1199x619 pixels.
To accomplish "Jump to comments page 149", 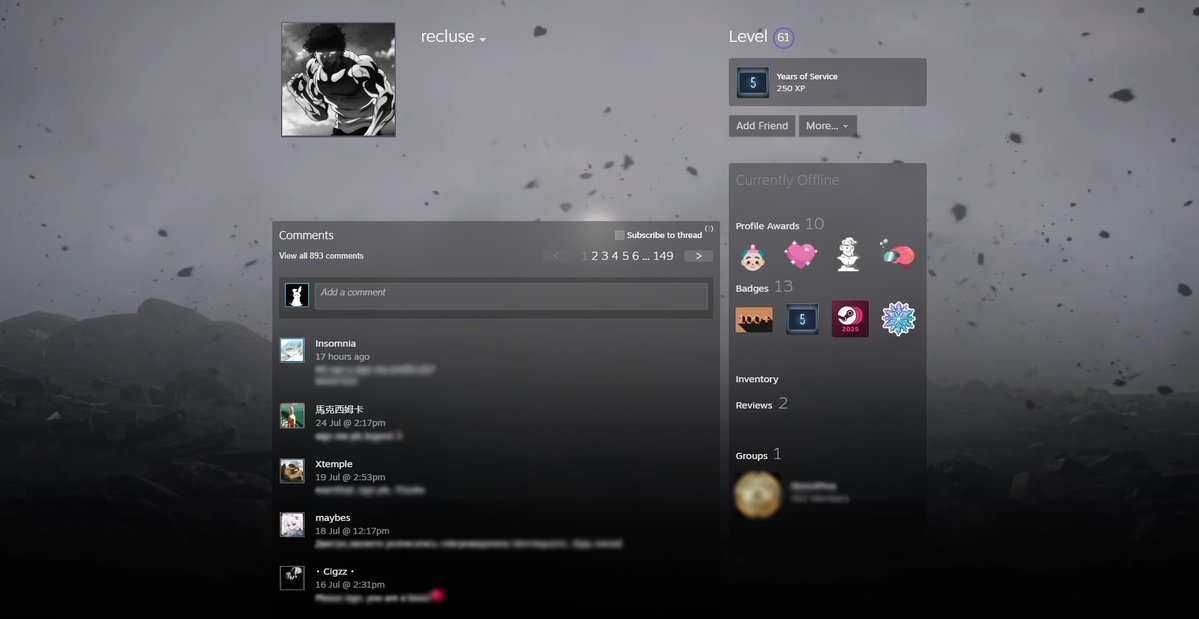I will tap(663, 256).
